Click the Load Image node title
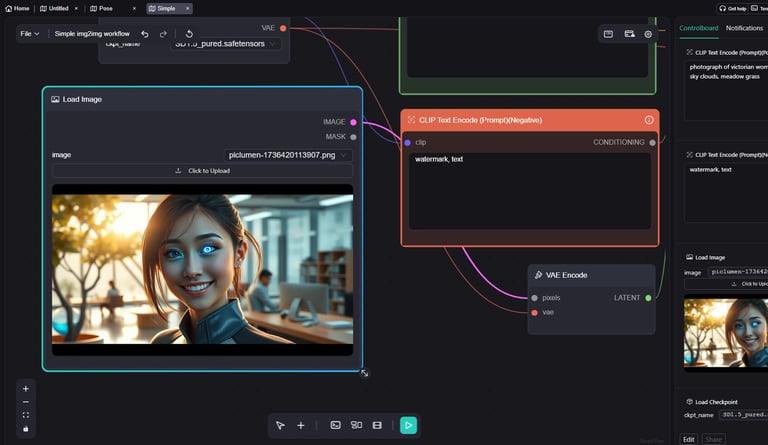 click(x=82, y=99)
